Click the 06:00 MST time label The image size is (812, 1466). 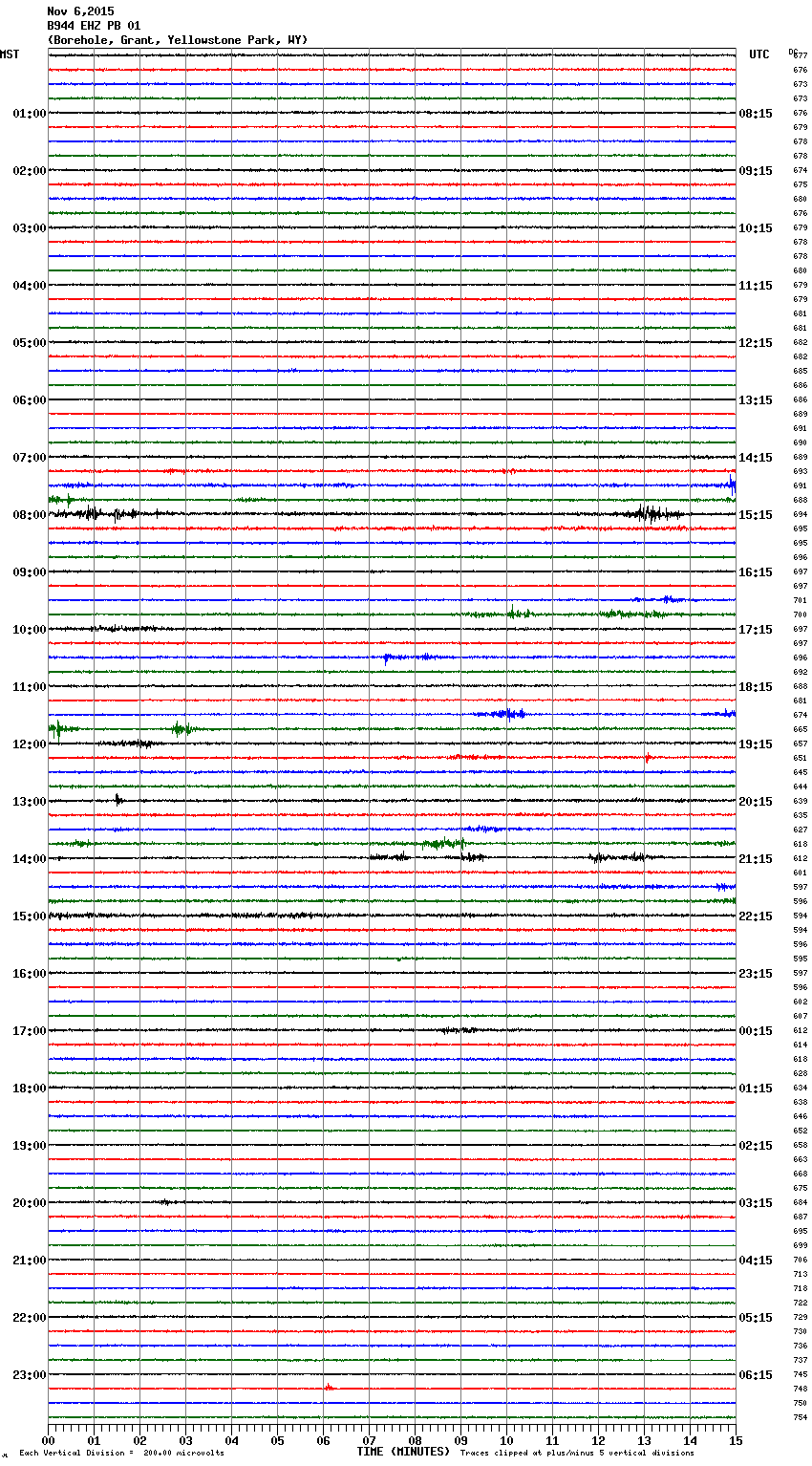coord(30,400)
